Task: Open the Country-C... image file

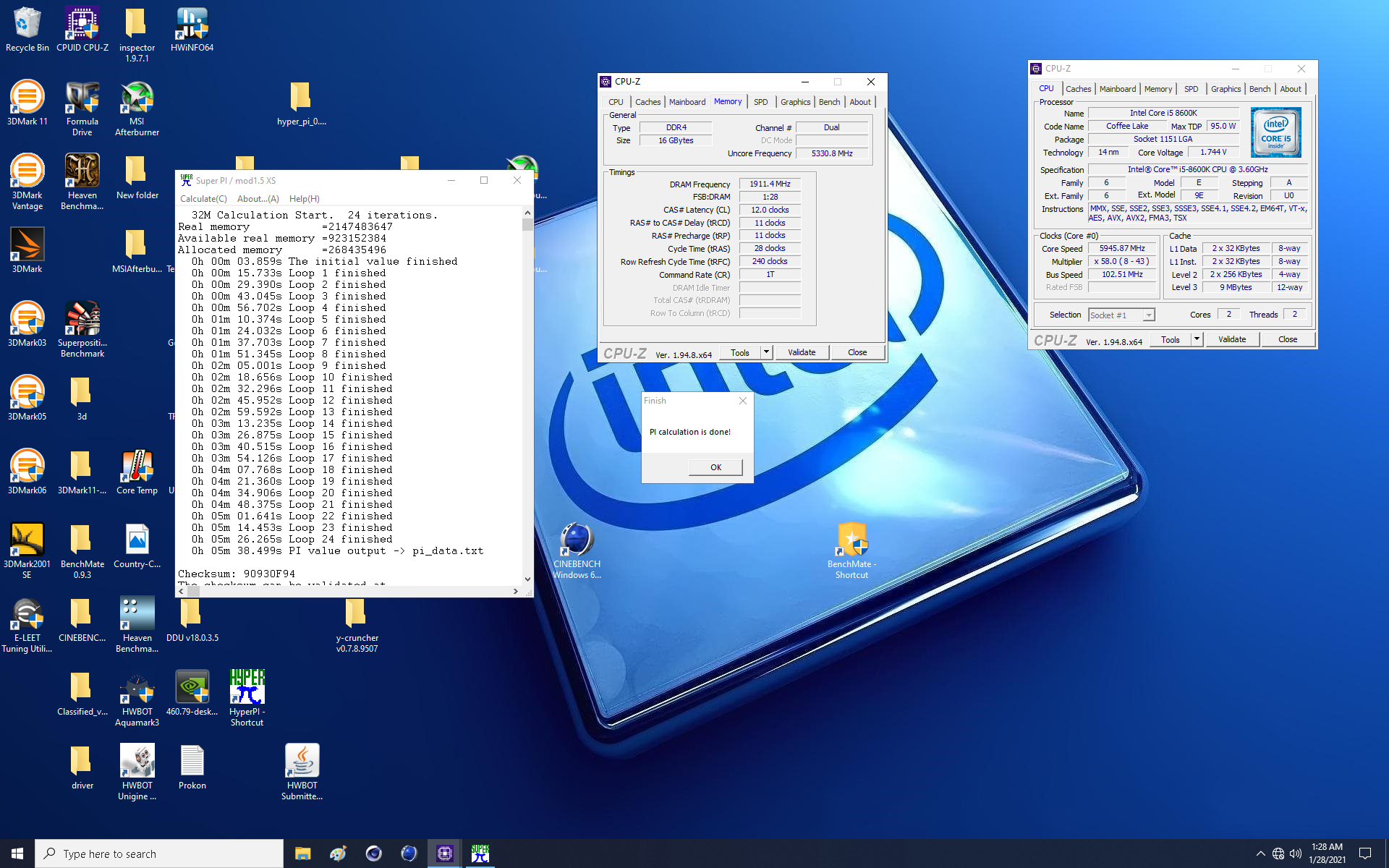Action: pos(137,545)
